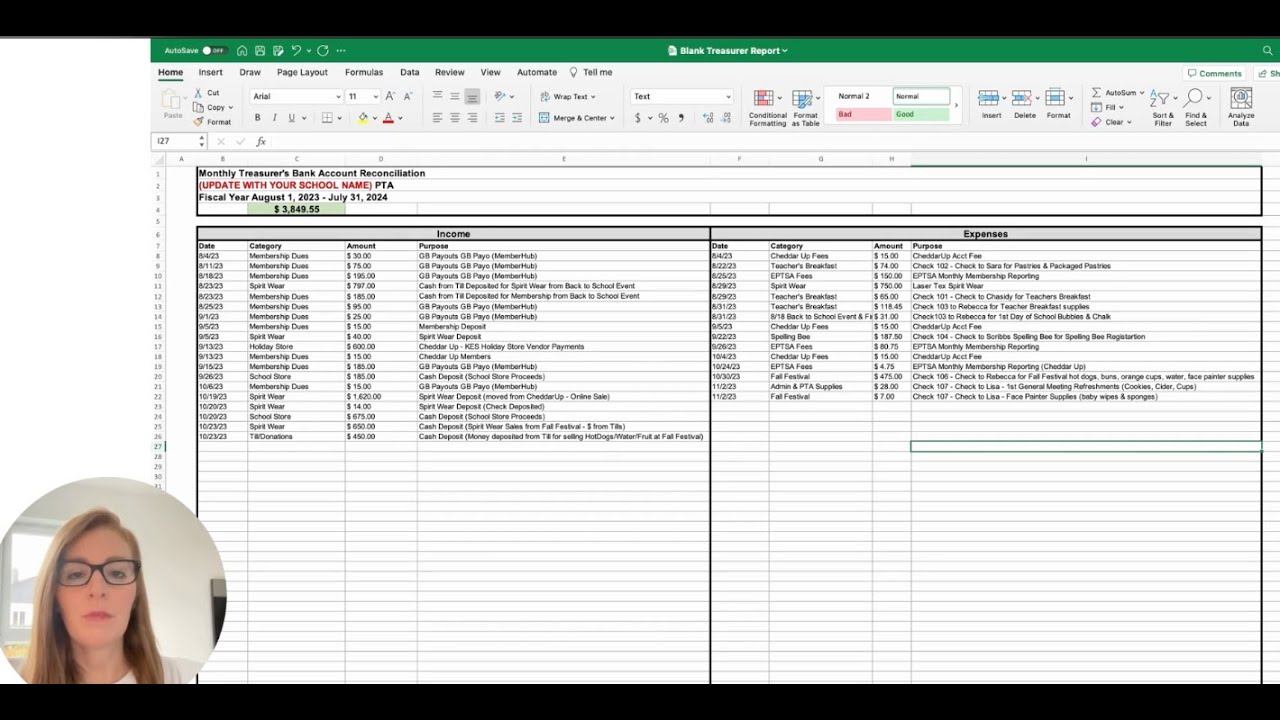Select top vertical align icon
This screenshot has height=720, width=1280.
pyautogui.click(x=437, y=96)
